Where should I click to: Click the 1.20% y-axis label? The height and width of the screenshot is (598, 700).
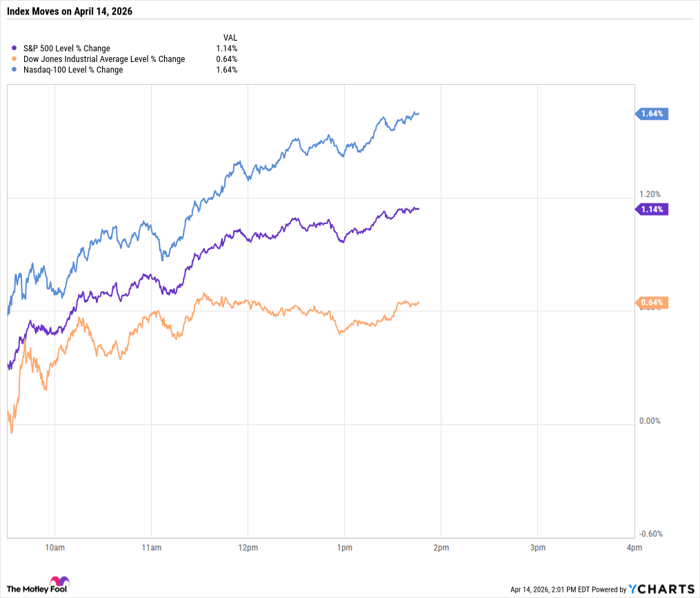pyautogui.click(x=651, y=194)
